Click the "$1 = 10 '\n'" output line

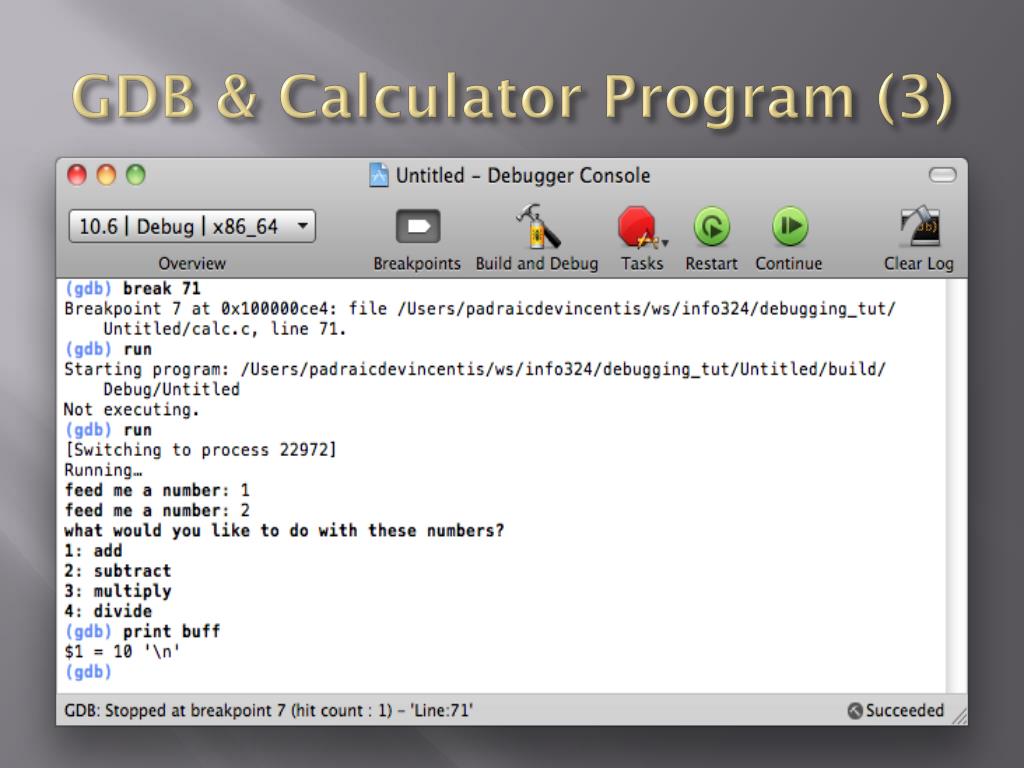coord(122,652)
